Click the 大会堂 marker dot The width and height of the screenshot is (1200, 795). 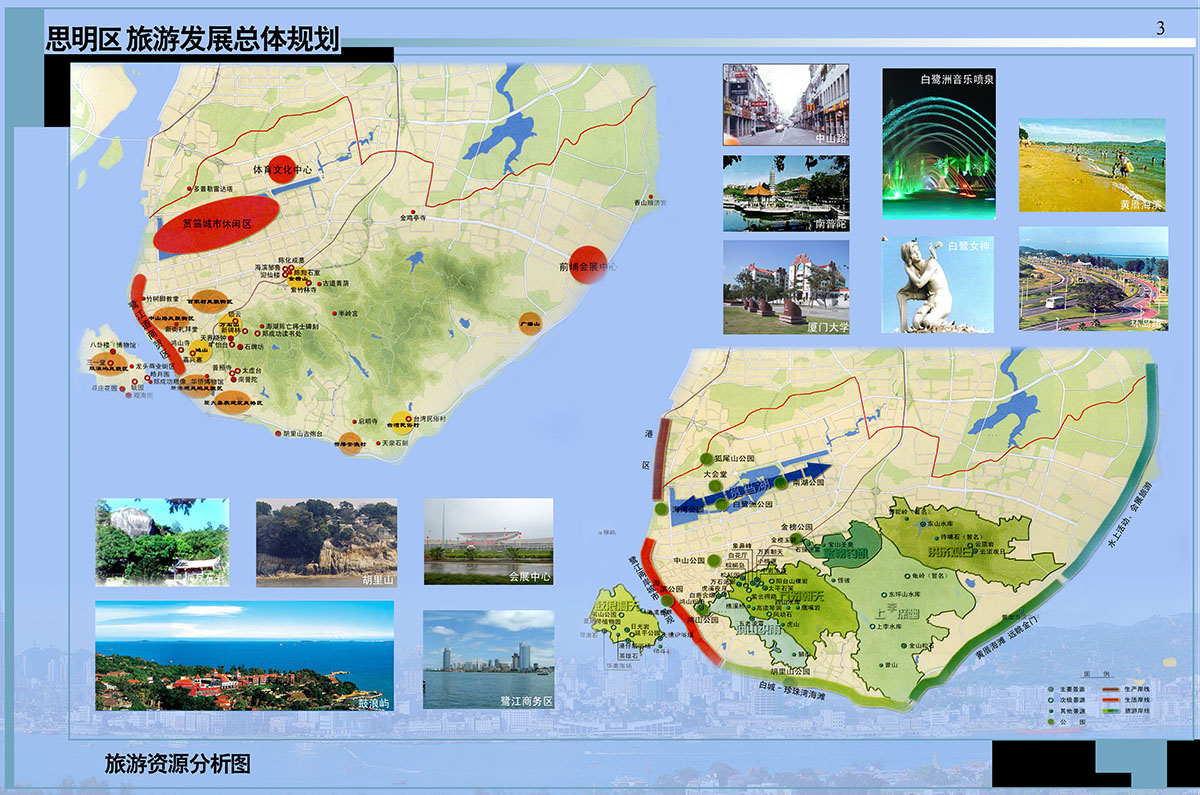tap(715, 486)
